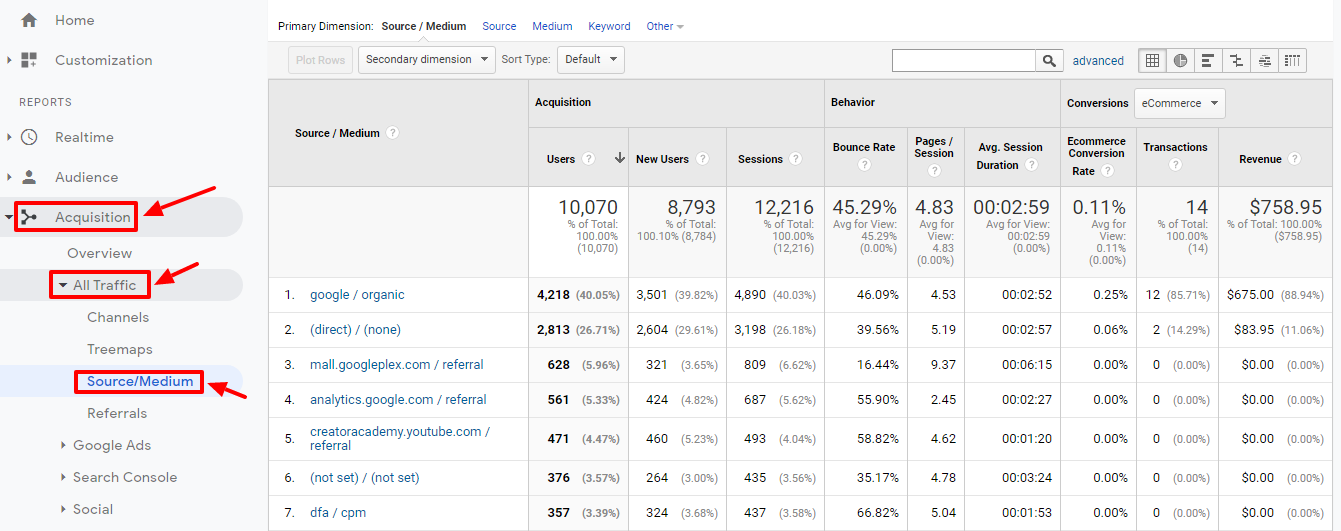The height and width of the screenshot is (531, 1341).
Task: Click the advanced filter link
Action: (x=1098, y=61)
